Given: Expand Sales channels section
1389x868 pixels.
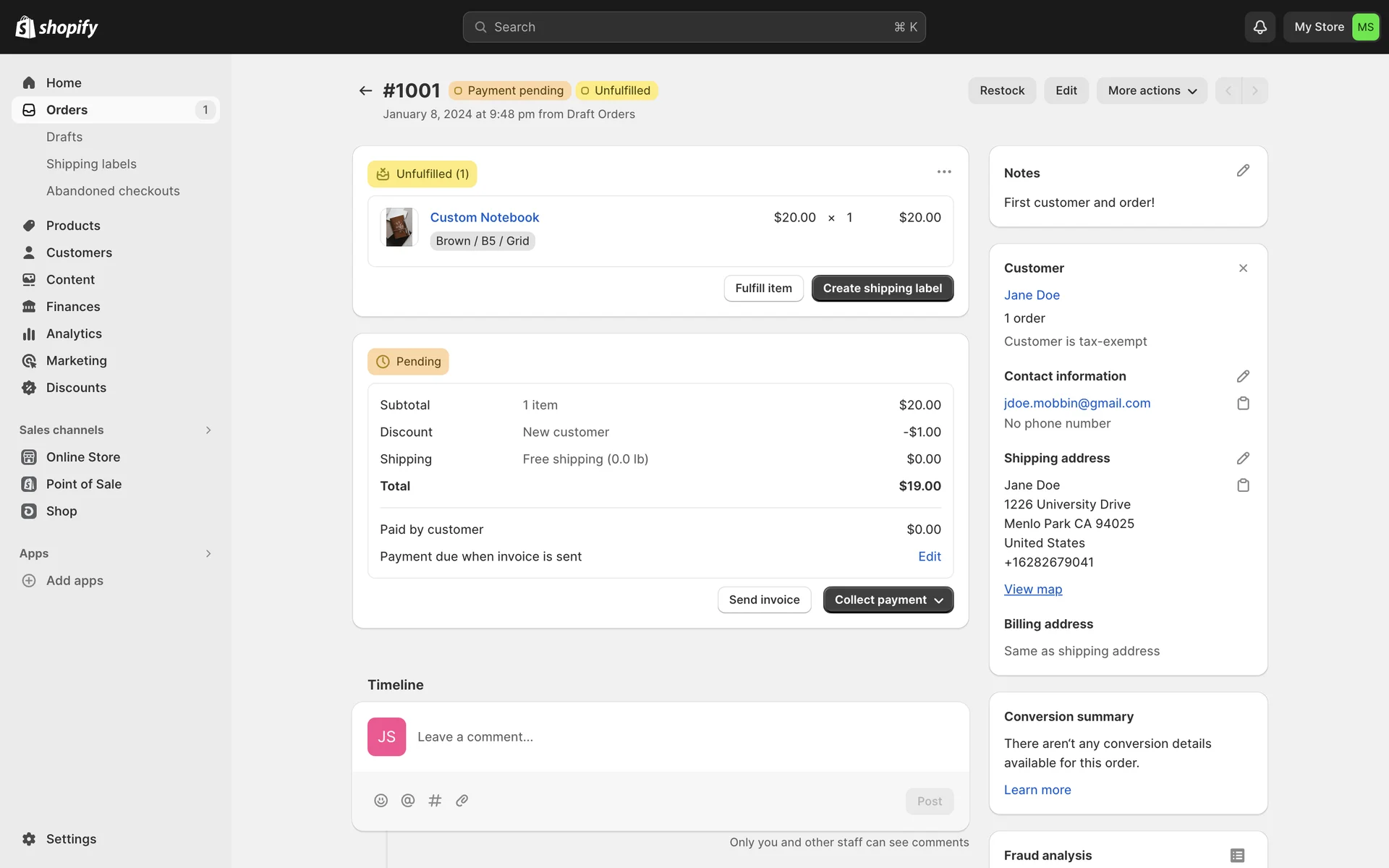Looking at the screenshot, I should click(x=208, y=430).
